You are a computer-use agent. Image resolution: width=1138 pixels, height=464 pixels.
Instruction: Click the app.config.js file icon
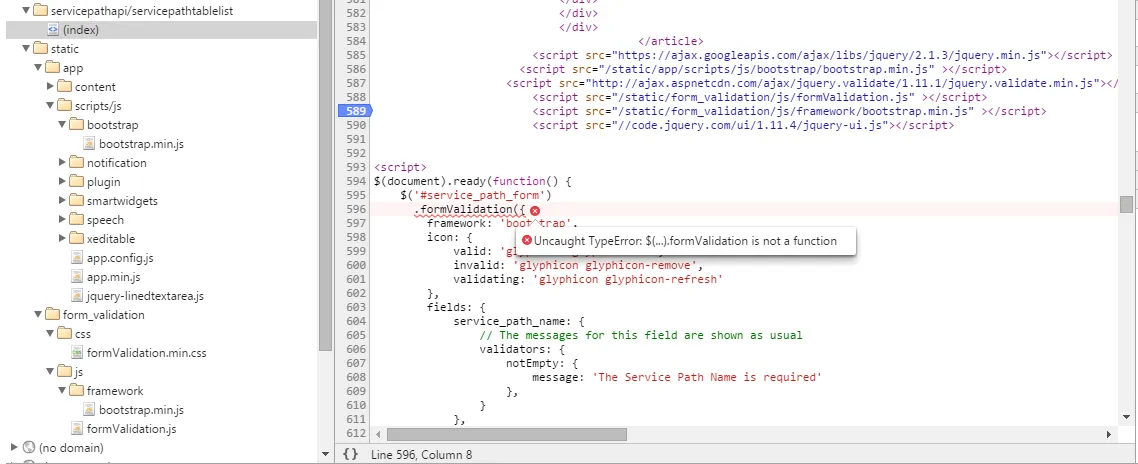click(x=77, y=258)
